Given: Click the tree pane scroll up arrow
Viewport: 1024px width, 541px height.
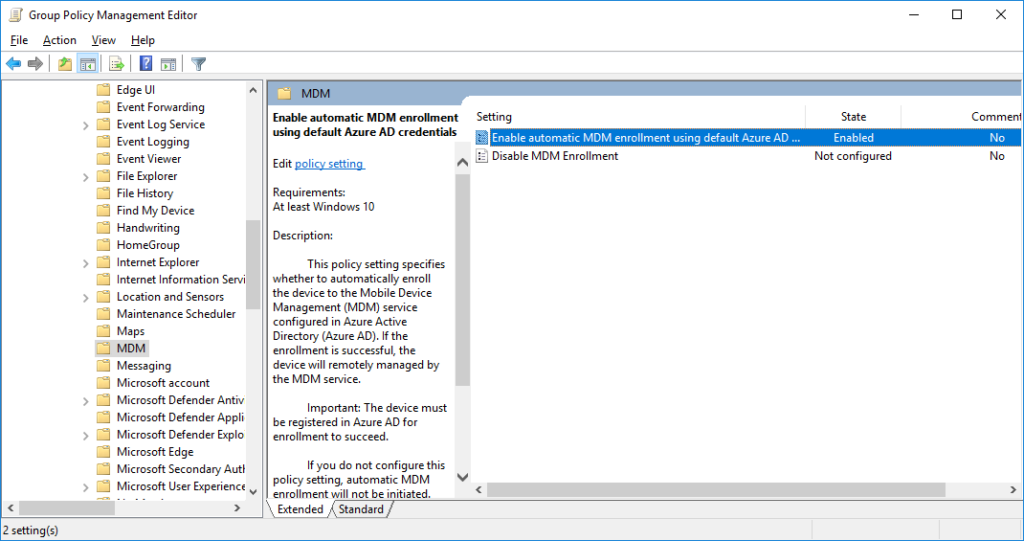Looking at the screenshot, I should pyautogui.click(x=253, y=90).
